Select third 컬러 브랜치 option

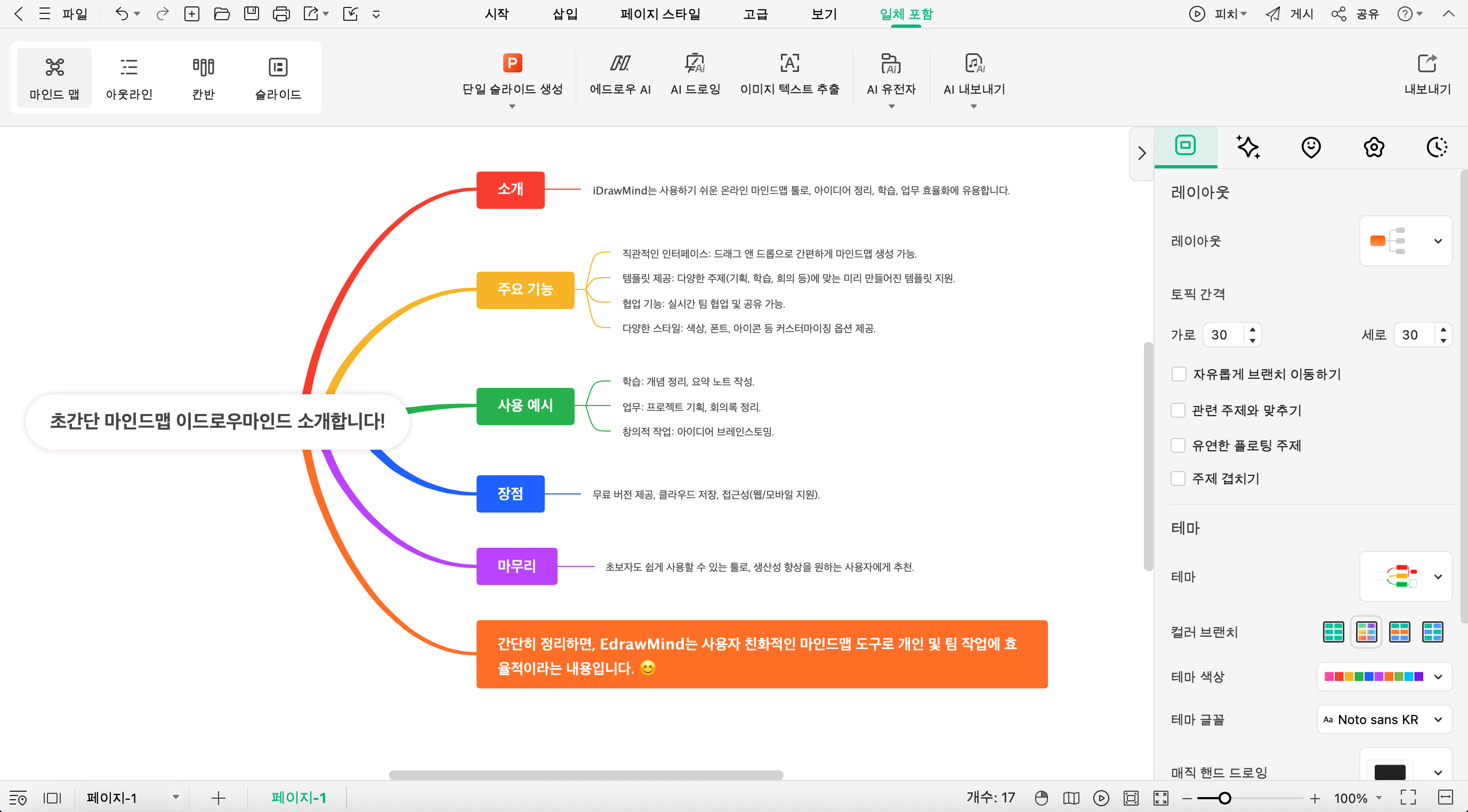point(1400,631)
